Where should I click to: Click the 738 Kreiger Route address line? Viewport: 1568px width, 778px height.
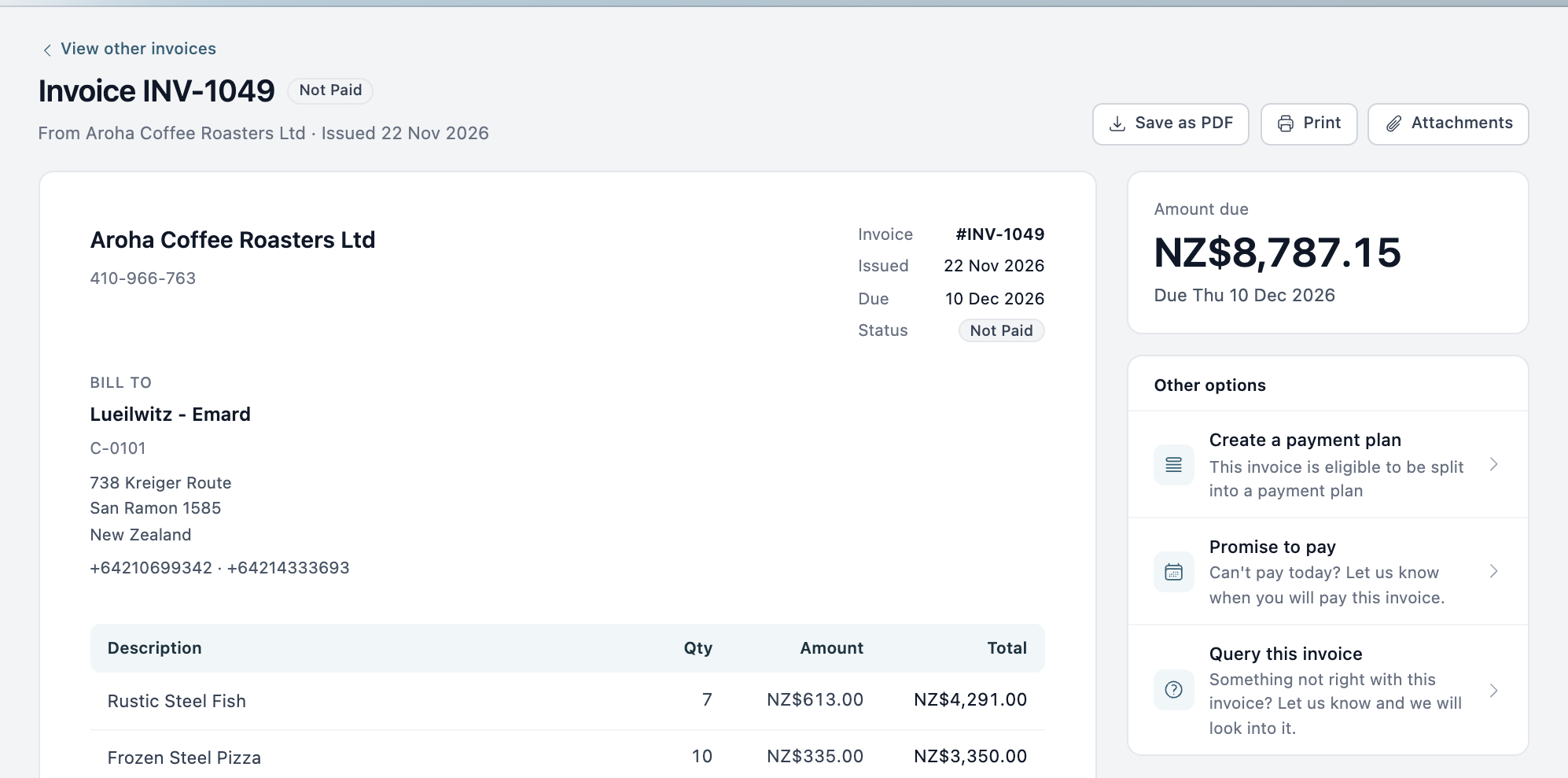click(x=160, y=483)
